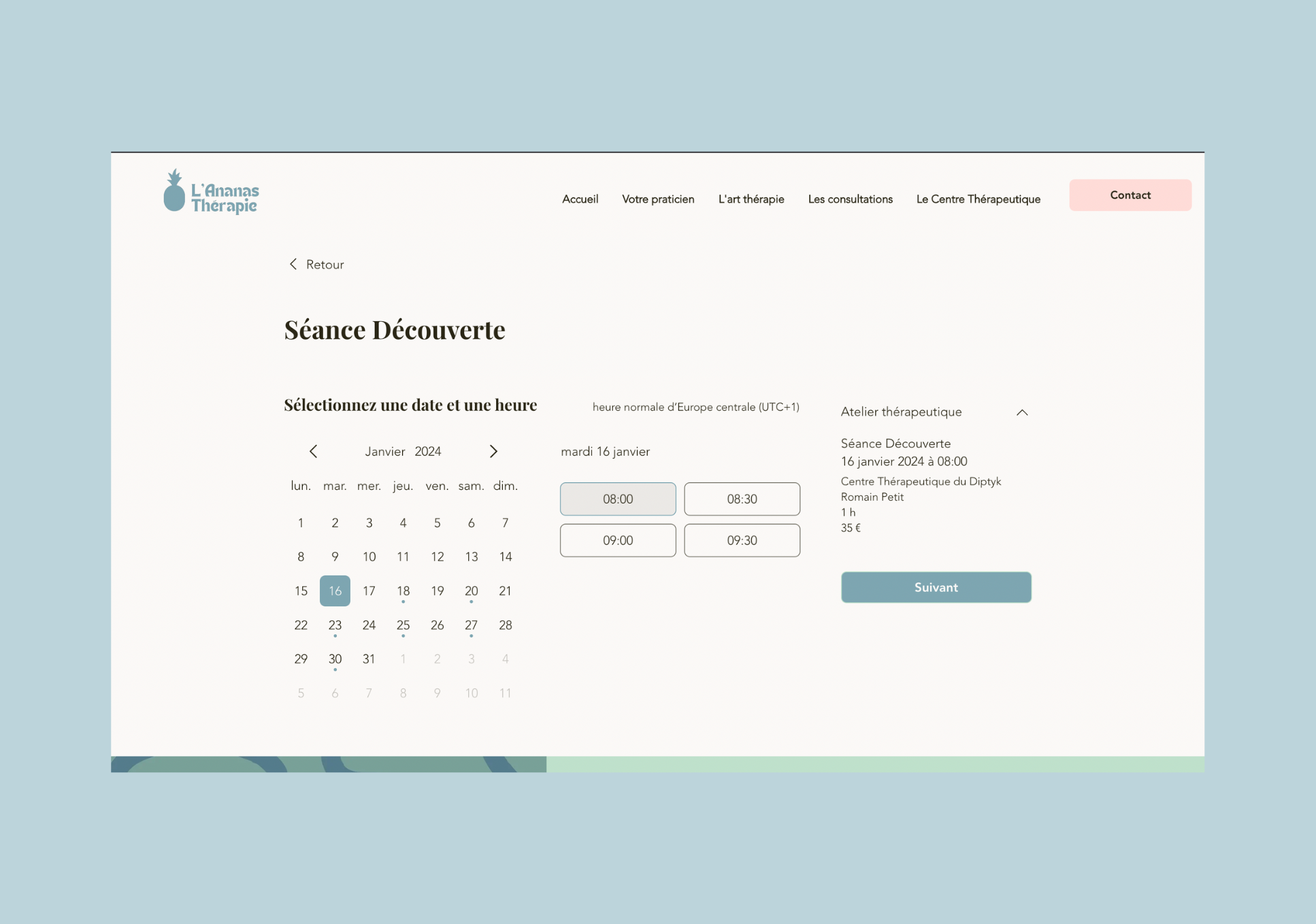
Task: Open Le Centre Thérapeutique page
Action: click(978, 199)
